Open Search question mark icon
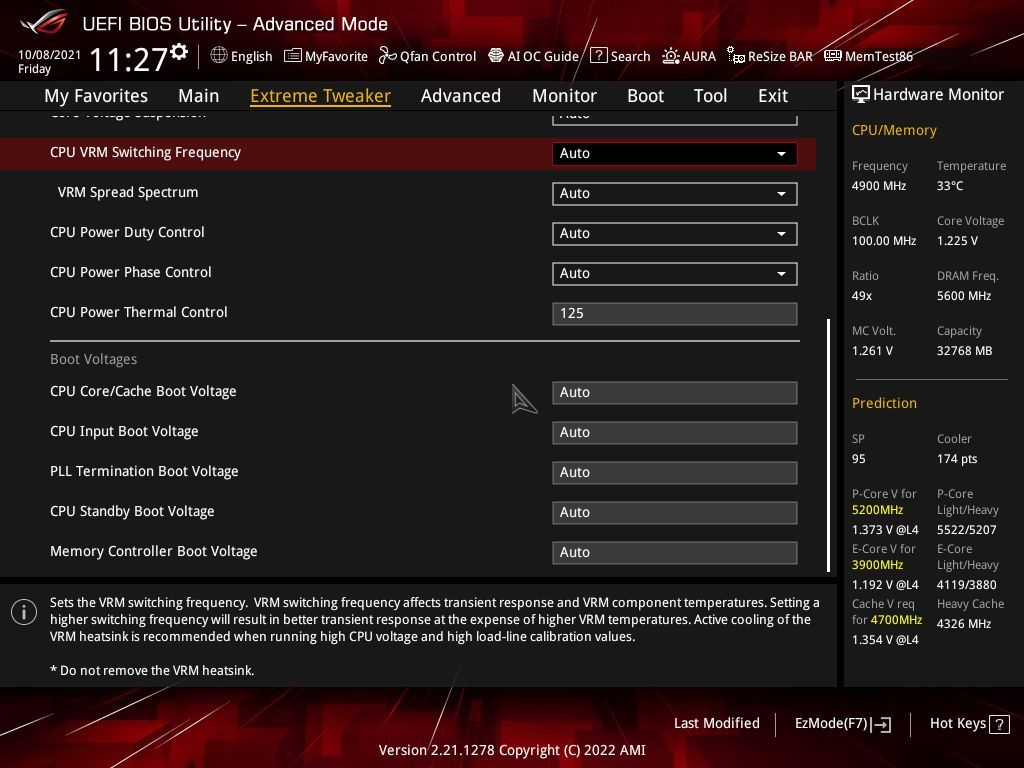Viewport: 1024px width, 768px height. pos(598,56)
